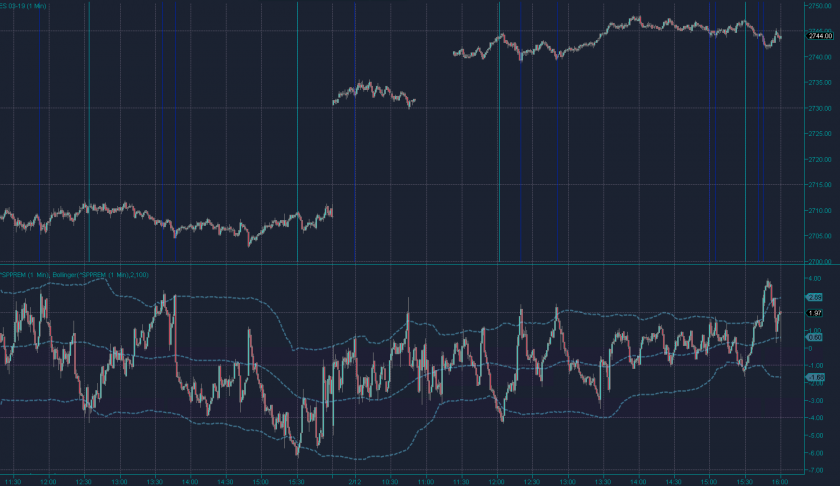
Task: Click the 2730.00 price axis label
Action: (819, 108)
